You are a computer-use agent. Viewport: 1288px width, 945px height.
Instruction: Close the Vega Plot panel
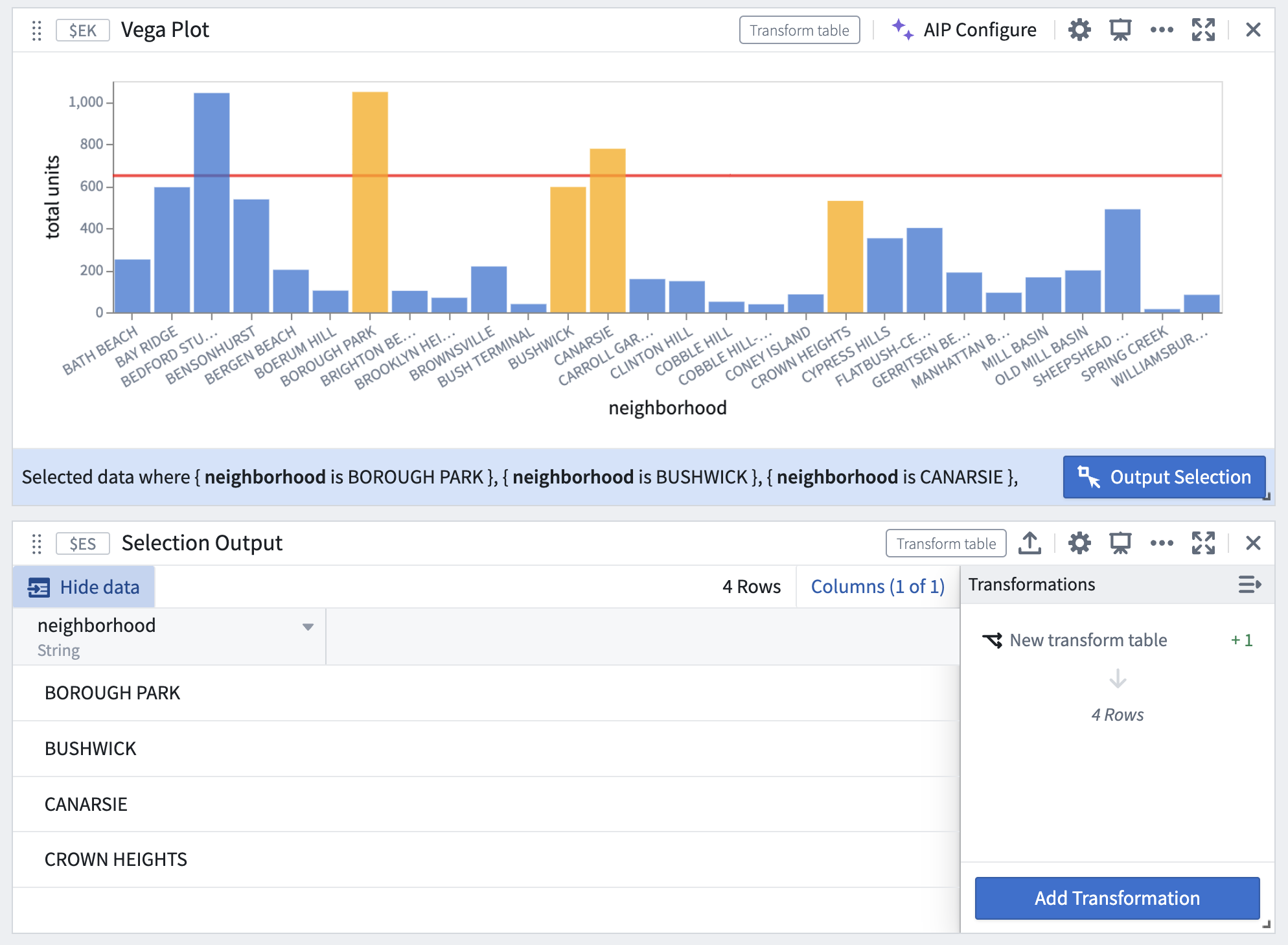(x=1253, y=30)
